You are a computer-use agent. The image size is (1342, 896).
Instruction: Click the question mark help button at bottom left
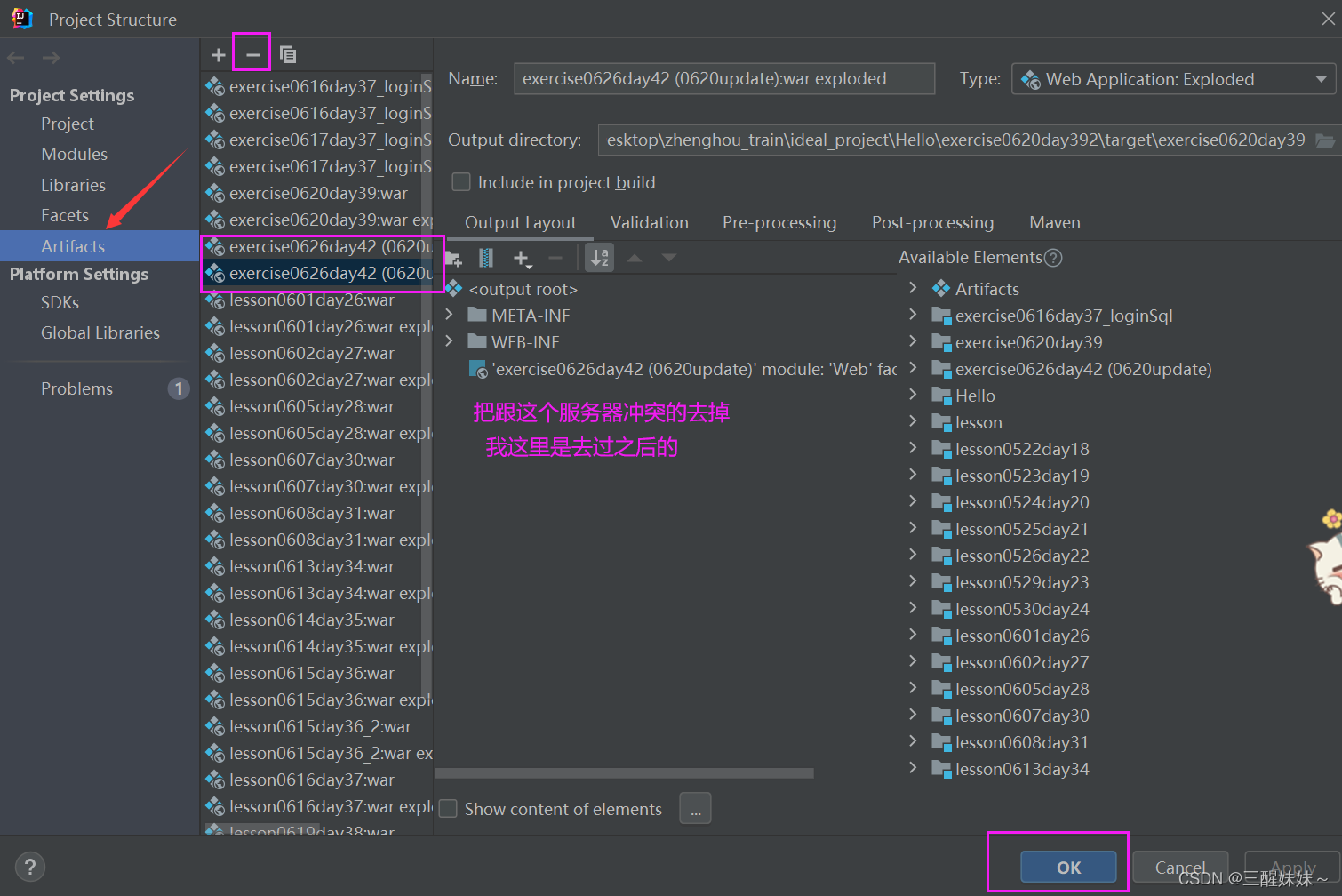29,867
